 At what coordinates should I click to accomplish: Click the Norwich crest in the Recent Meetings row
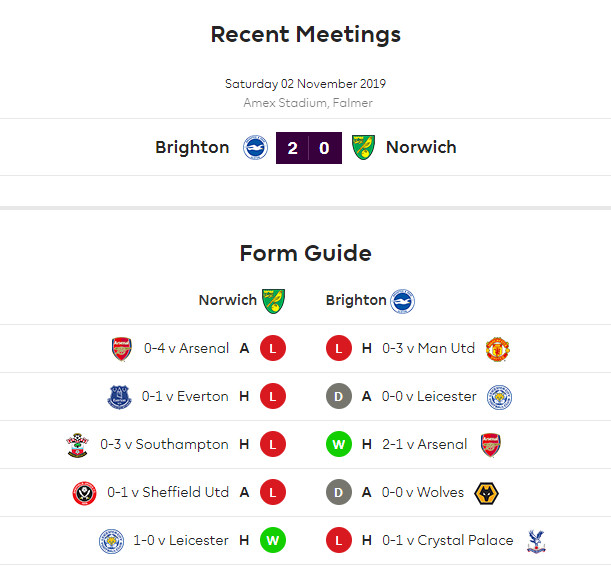(363, 147)
